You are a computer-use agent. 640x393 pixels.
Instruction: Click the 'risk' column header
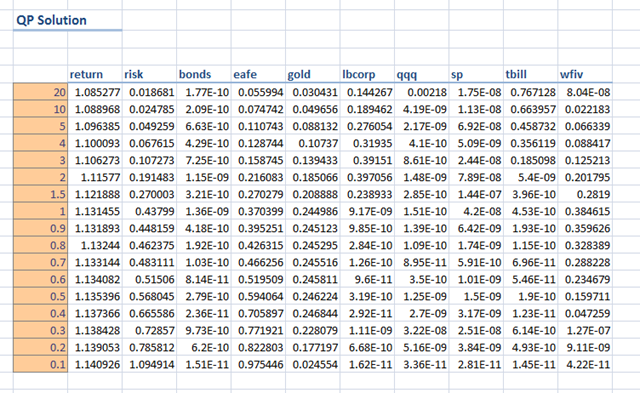tap(149, 74)
